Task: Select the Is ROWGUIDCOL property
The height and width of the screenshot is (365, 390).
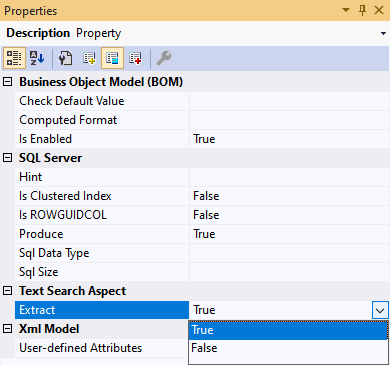Action: 102,215
